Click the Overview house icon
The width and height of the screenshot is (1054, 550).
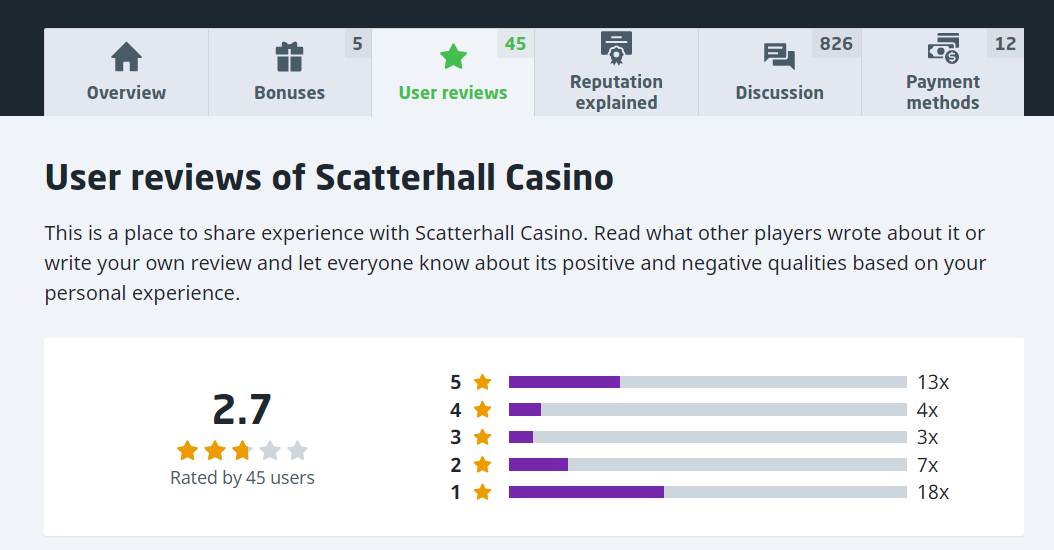tap(126, 56)
